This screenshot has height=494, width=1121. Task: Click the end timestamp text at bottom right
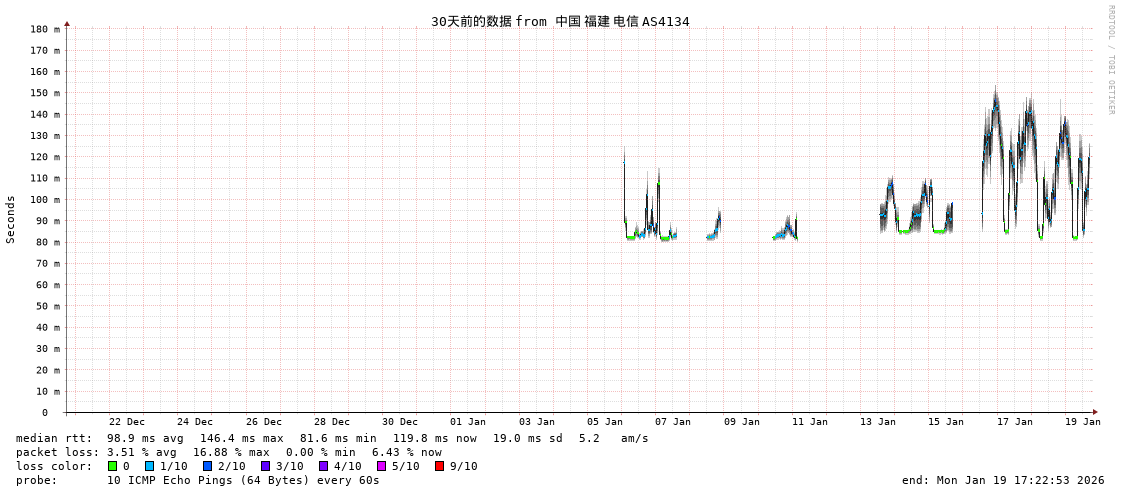(1003, 480)
